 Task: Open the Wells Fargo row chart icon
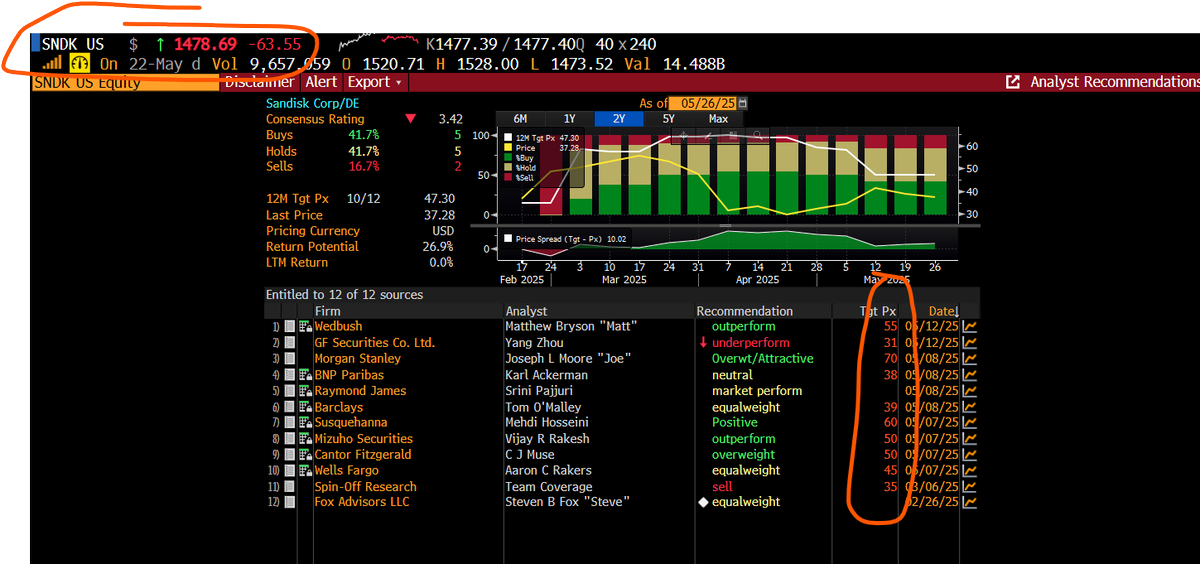969,470
